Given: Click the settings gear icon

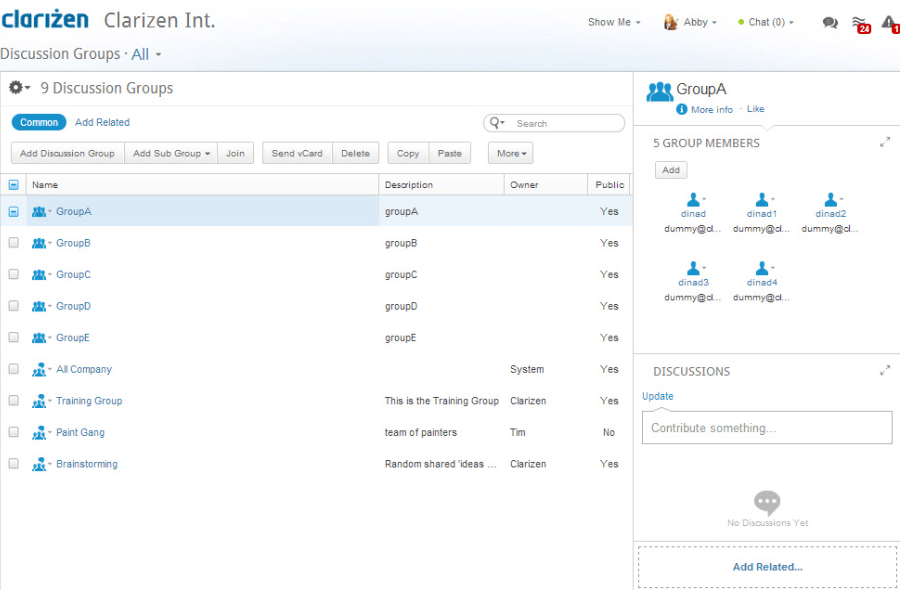Looking at the screenshot, I should click(x=17, y=88).
